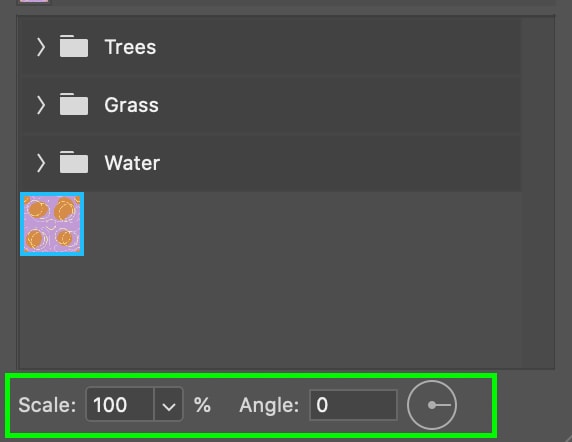Image resolution: width=572 pixels, height=442 pixels.
Task: Click the Scale value field showing 100
Action: (120, 405)
